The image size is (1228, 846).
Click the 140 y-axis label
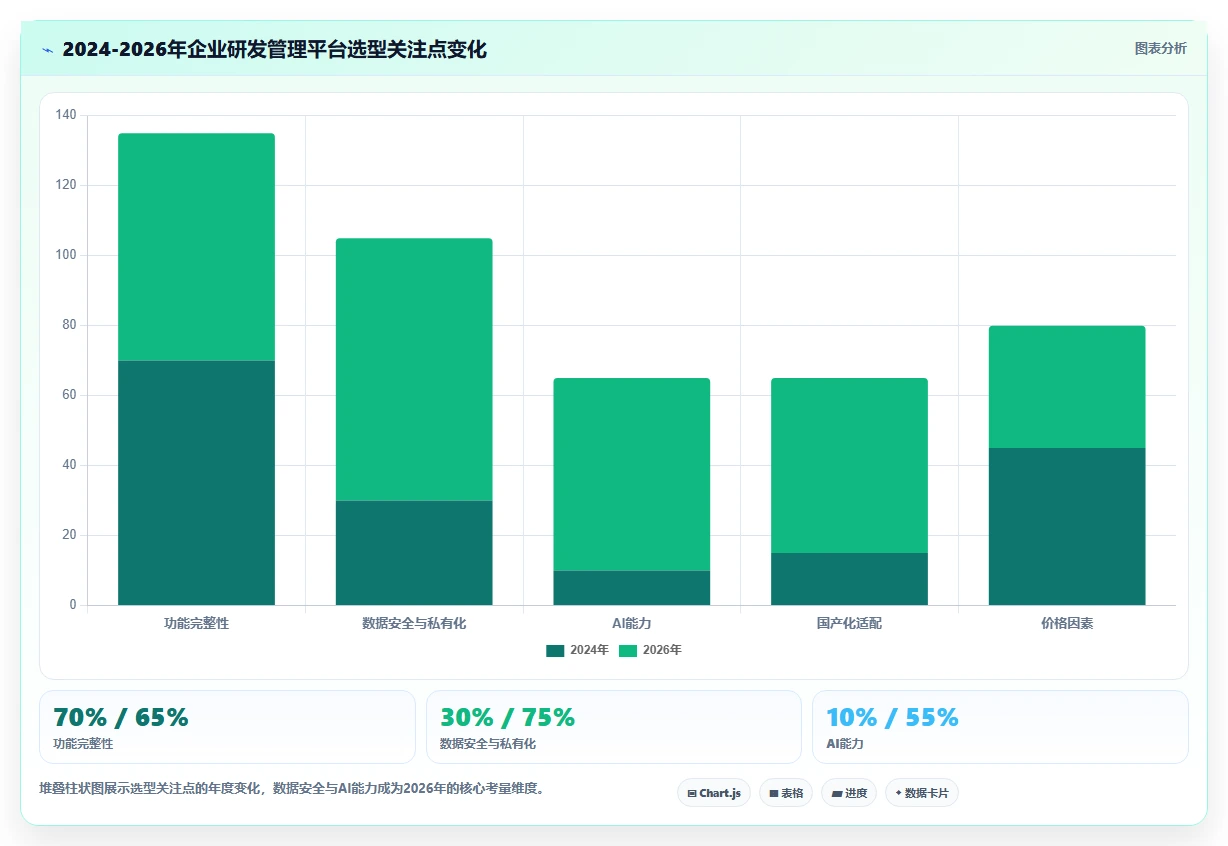pos(66,115)
